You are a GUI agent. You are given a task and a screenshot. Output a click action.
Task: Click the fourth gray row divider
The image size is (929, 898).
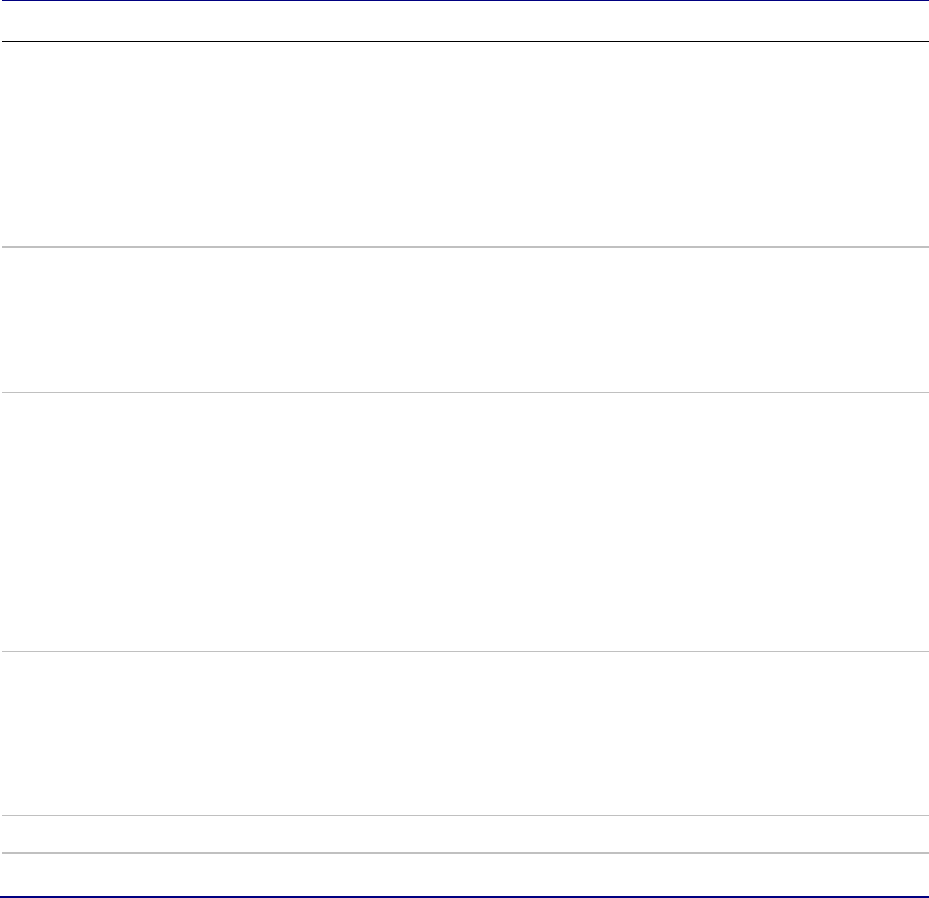pos(464,815)
